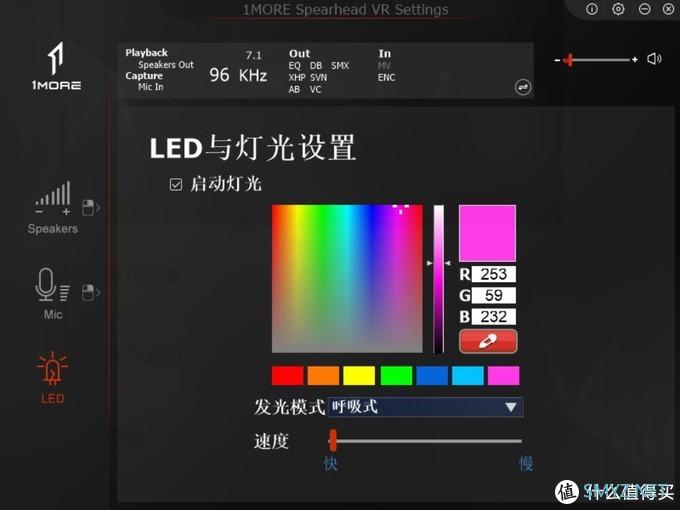Screen dimensions: 680x510
Task: Click the master volume slider track
Action: coord(595,60)
